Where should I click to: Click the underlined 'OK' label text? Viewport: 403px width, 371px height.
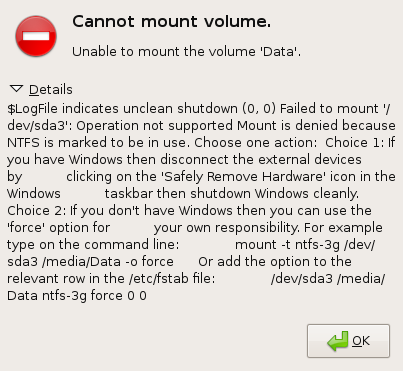[x=361, y=341]
